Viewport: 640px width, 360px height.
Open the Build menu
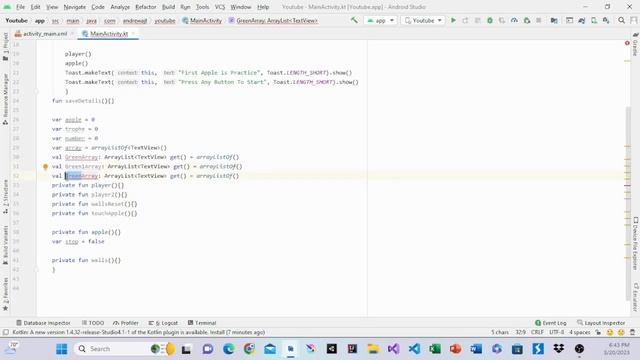tap(168, 7)
